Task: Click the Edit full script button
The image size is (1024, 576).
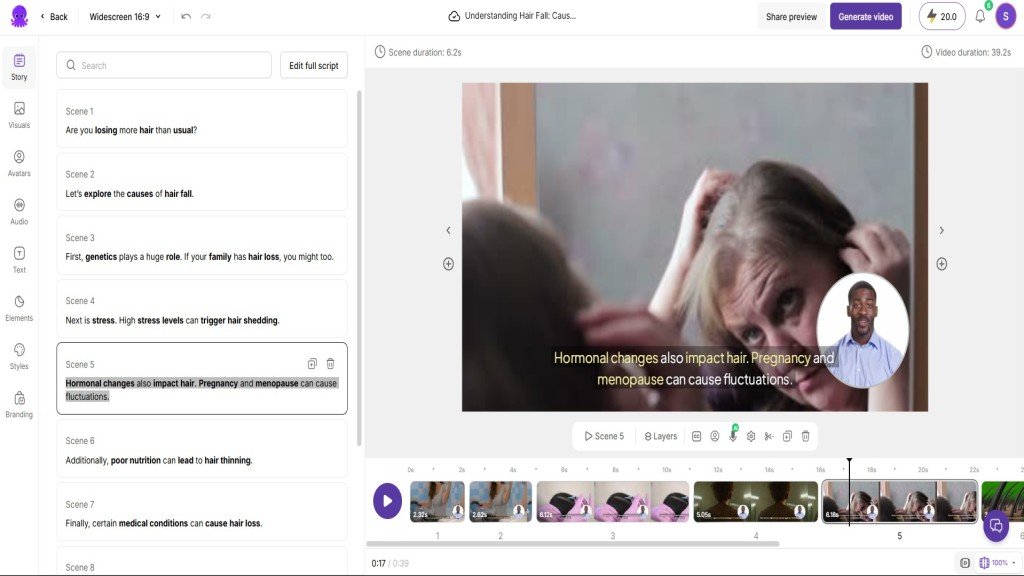Action: pyautogui.click(x=313, y=65)
